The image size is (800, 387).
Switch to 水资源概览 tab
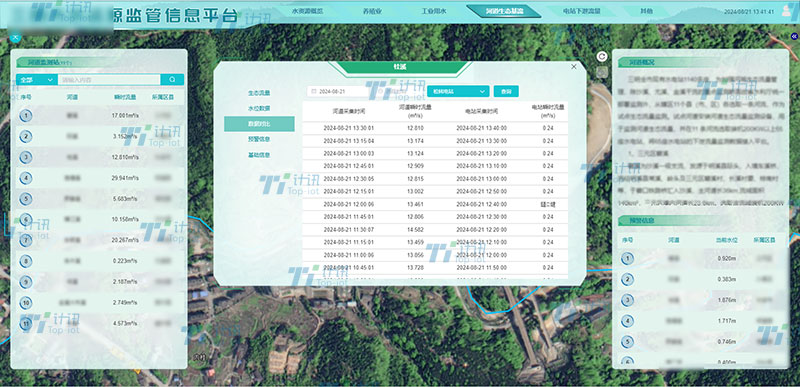(307, 11)
